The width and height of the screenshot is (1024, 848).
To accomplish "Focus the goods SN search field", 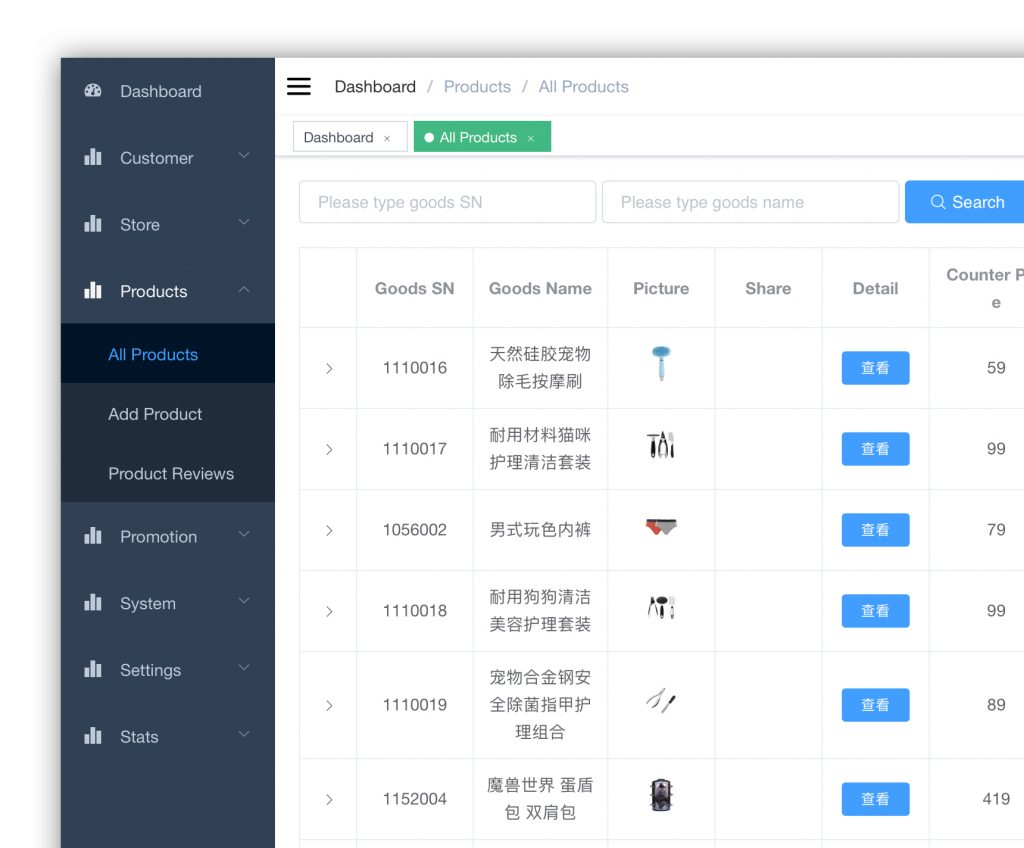I will coord(447,202).
